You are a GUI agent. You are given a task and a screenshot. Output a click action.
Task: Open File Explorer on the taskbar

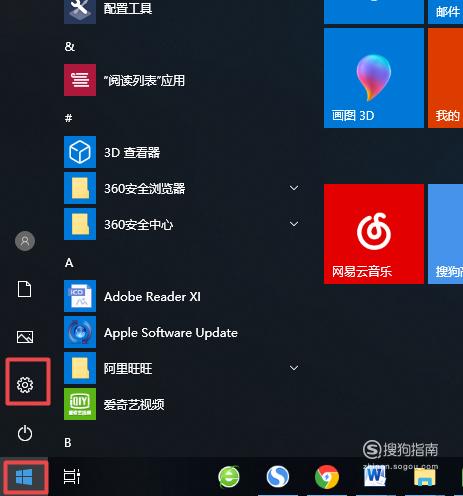425,477
